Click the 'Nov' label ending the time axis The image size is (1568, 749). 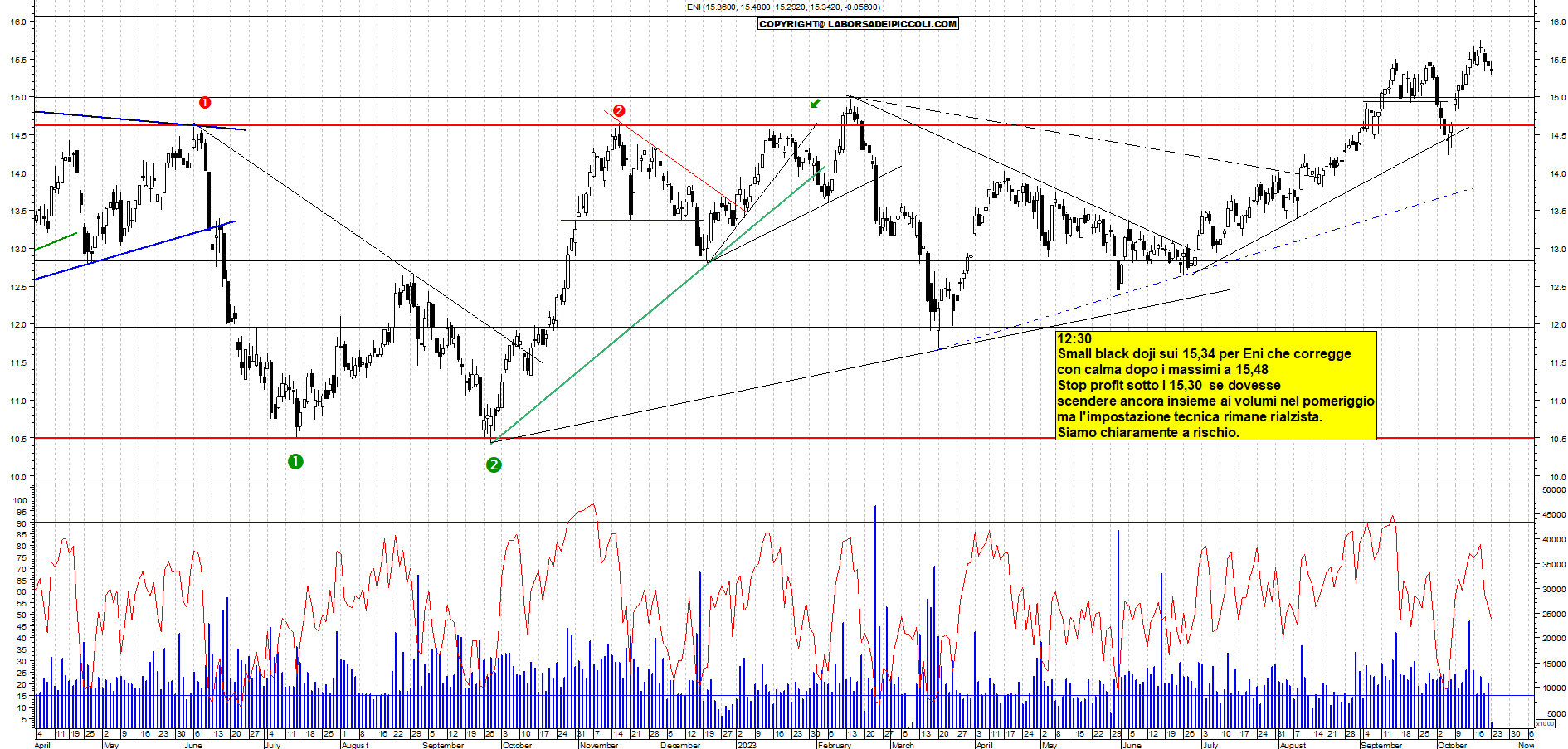(1526, 745)
